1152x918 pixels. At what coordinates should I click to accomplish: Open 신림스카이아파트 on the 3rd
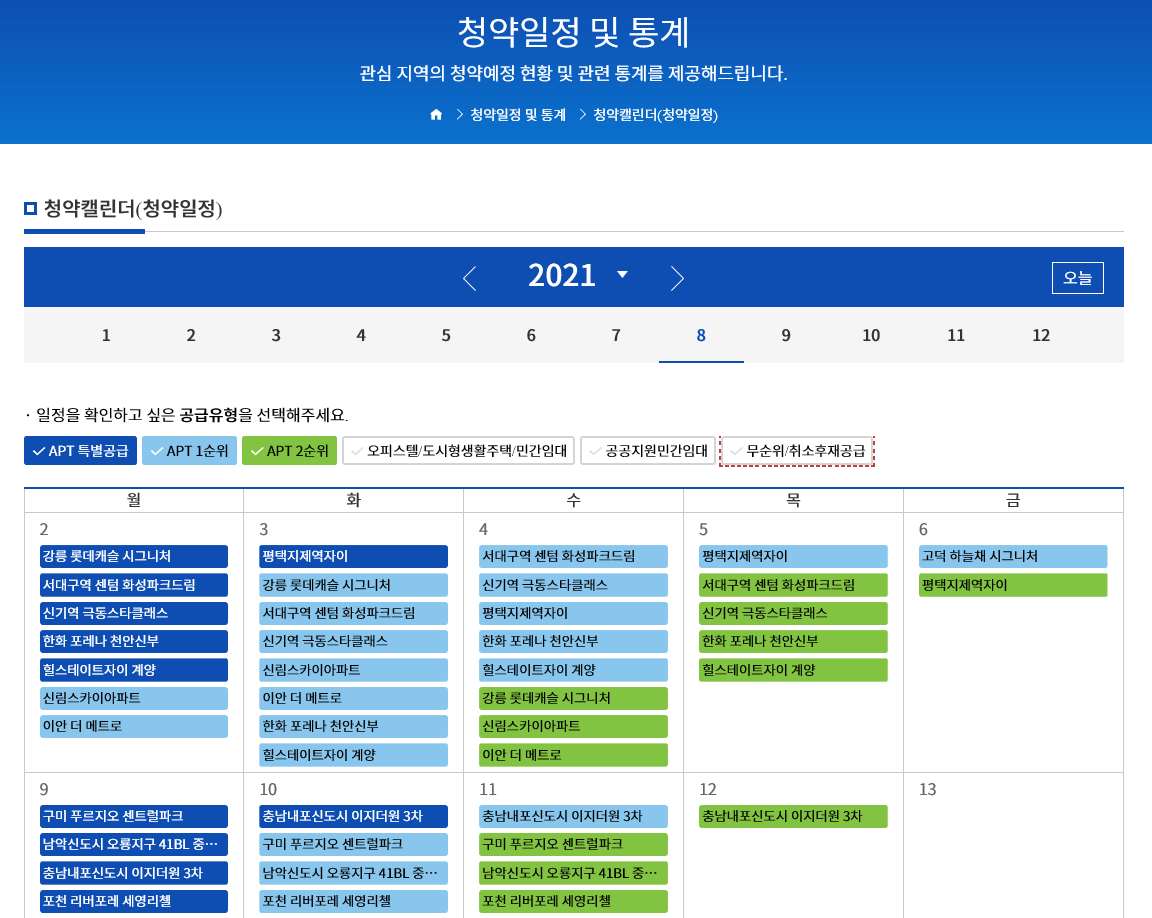[x=353, y=670]
